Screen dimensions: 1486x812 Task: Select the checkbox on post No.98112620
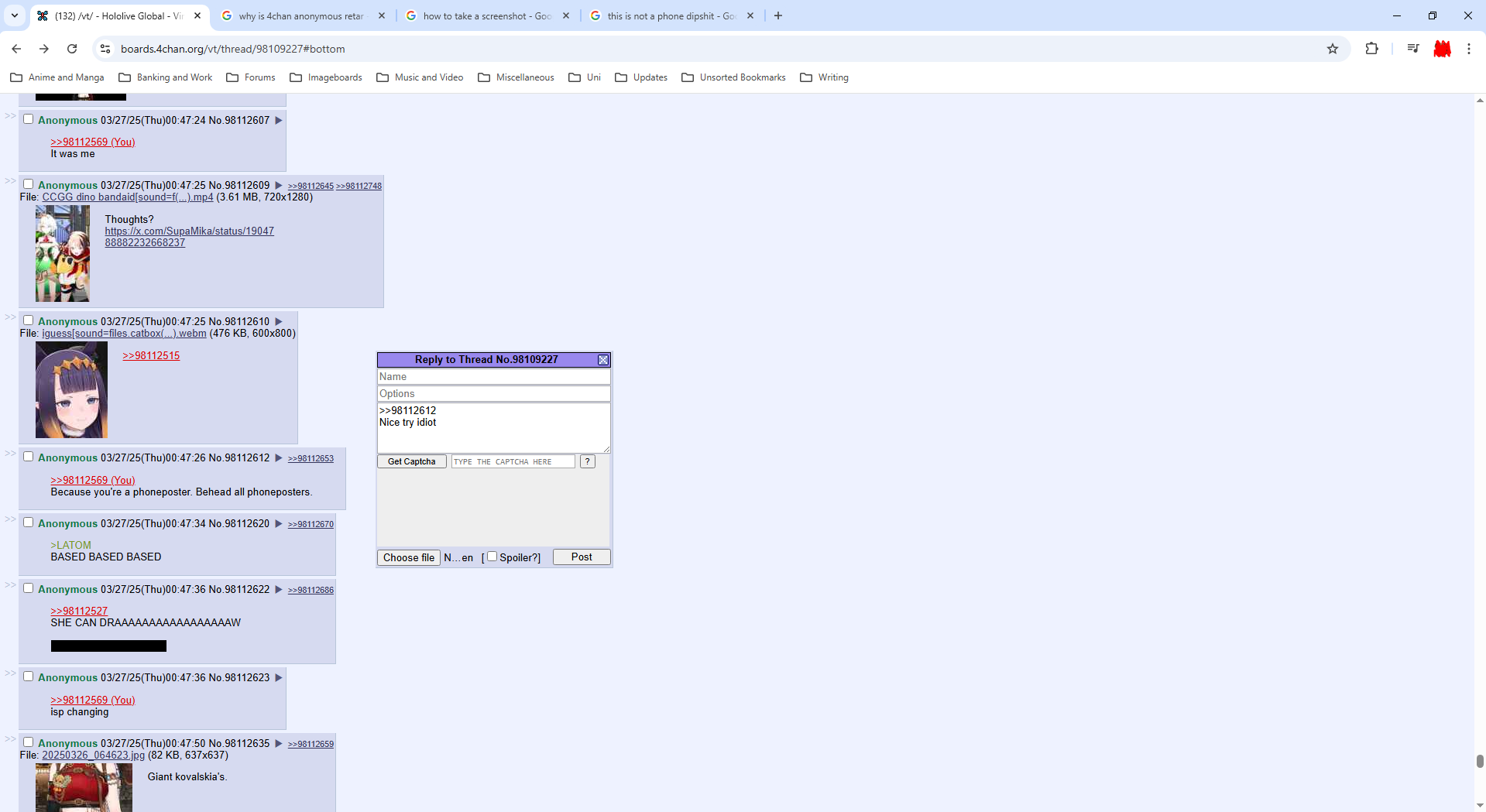[x=29, y=522]
